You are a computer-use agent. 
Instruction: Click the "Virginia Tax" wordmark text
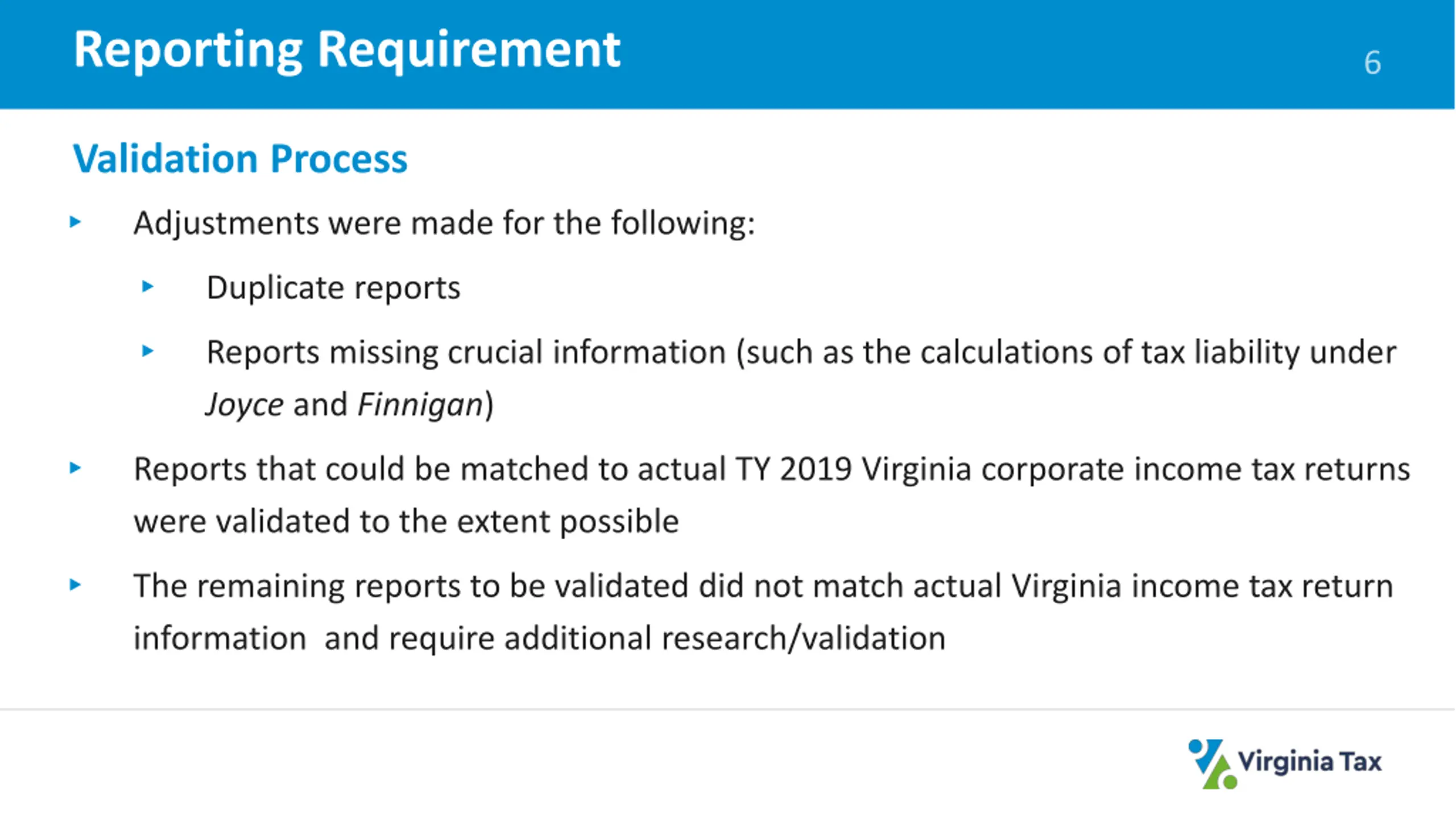click(x=1310, y=762)
